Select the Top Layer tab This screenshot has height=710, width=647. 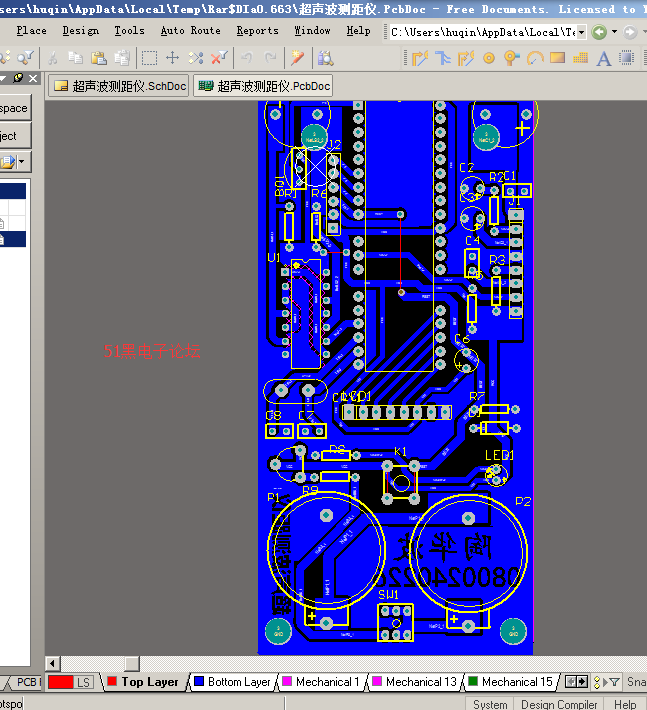point(144,682)
